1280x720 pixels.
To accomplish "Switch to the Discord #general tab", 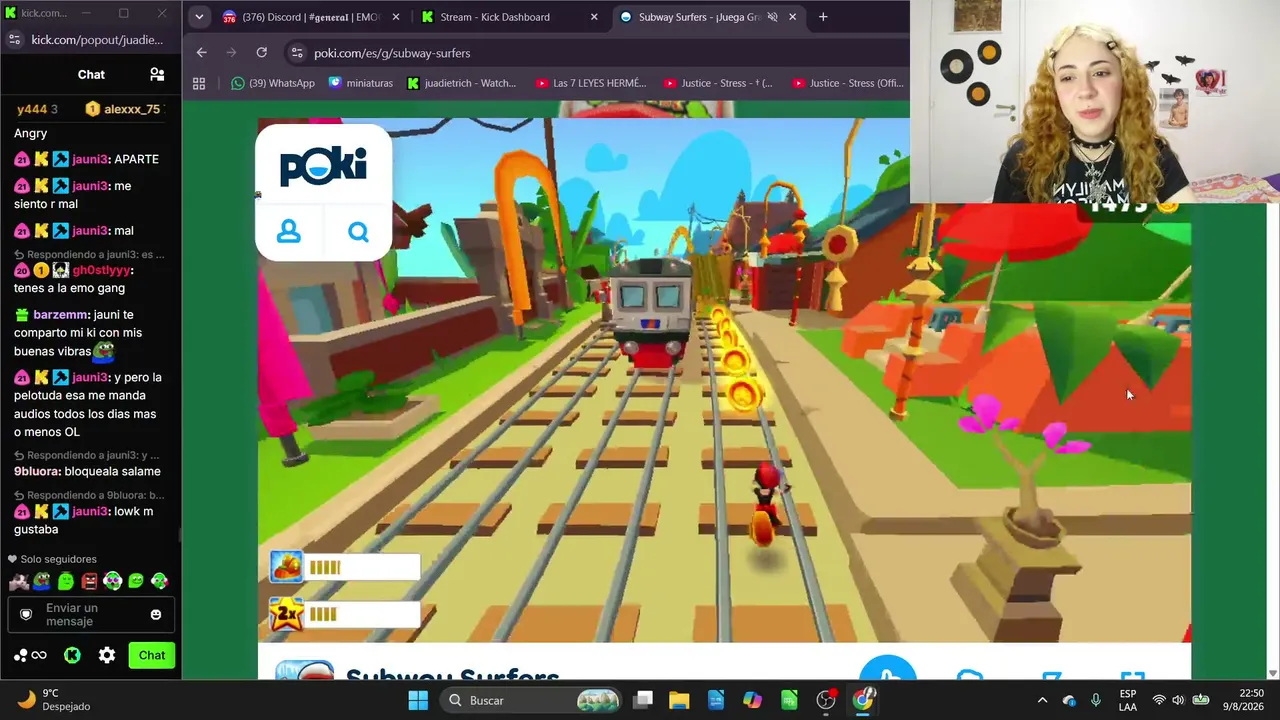I will 311,17.
